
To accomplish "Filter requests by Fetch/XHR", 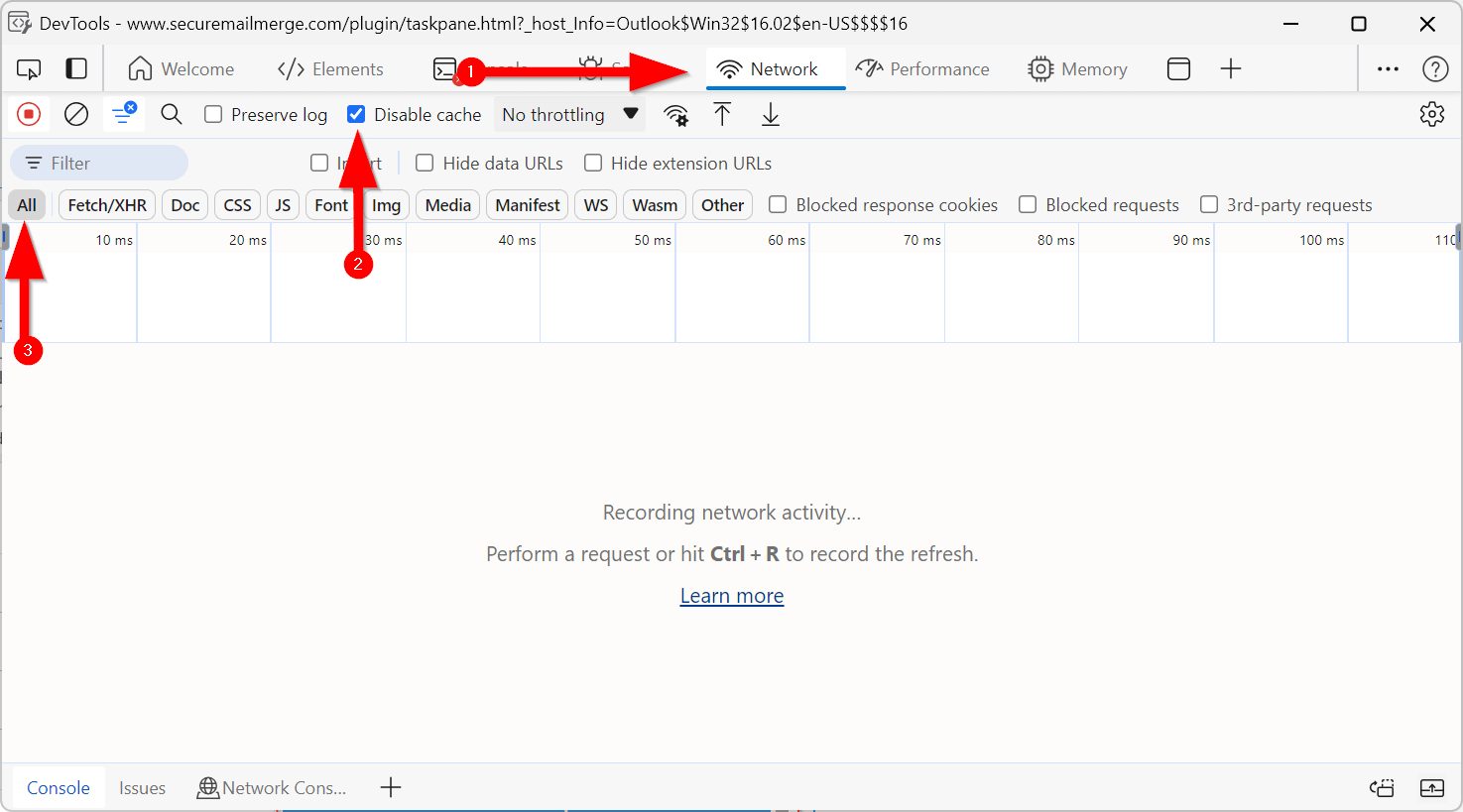I will (107, 205).
